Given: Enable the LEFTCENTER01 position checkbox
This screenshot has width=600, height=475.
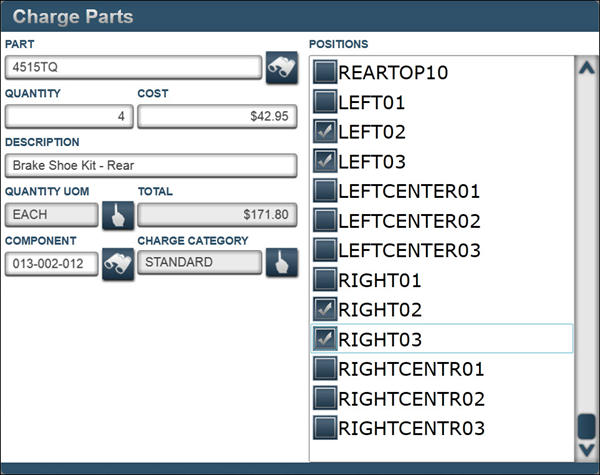Looking at the screenshot, I should pyautogui.click(x=325, y=190).
